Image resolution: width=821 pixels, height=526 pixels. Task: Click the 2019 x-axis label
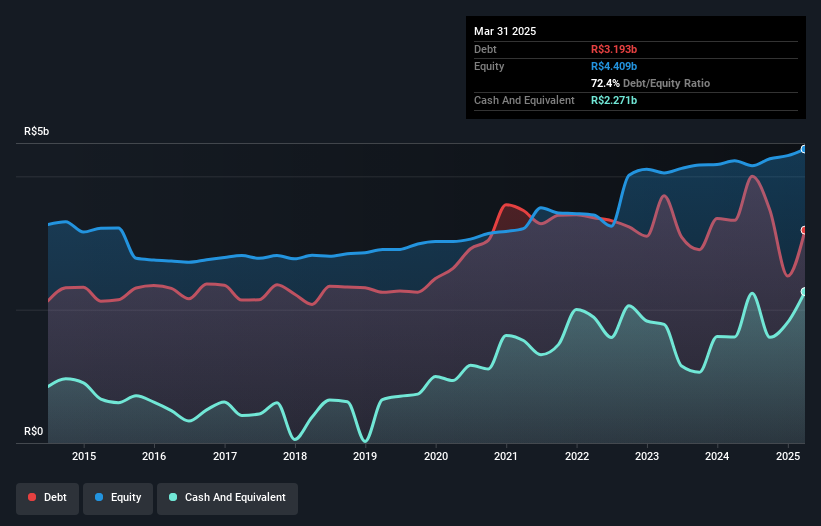(x=365, y=456)
